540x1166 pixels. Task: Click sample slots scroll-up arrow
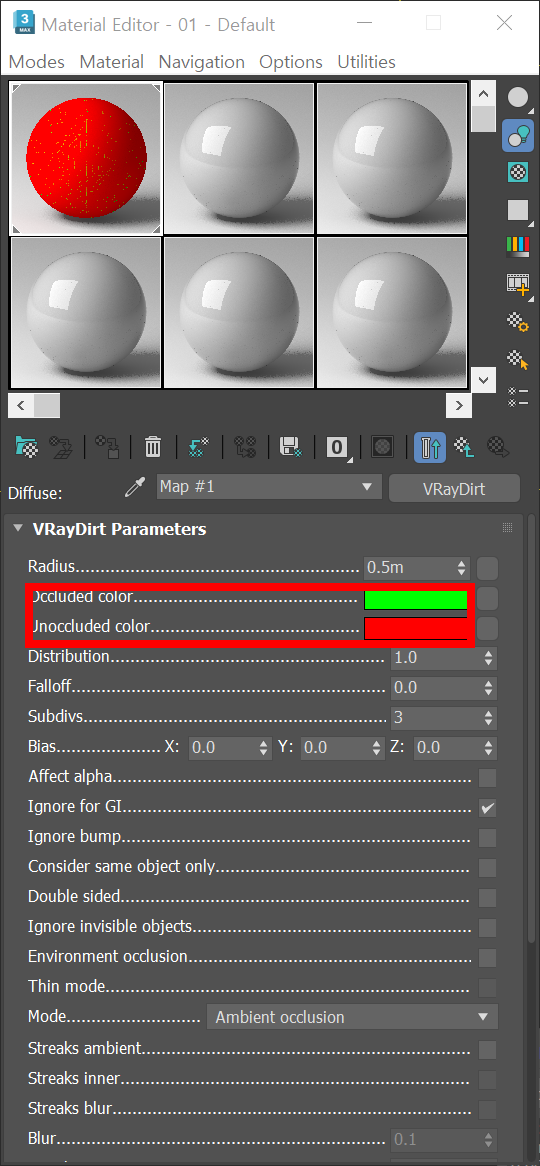pos(484,94)
